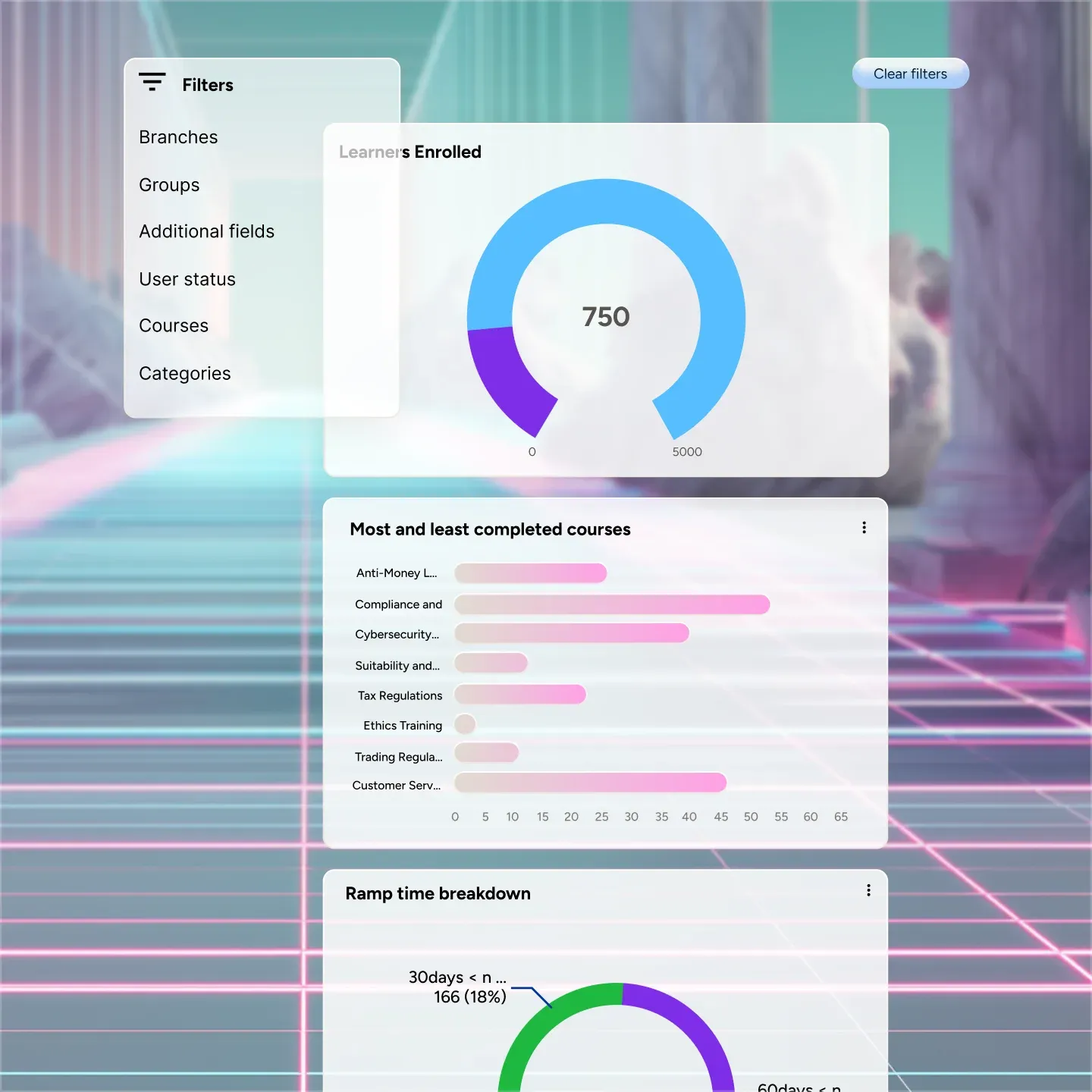1092x1092 pixels.
Task: Open the completed courses chart options menu
Action: pyautogui.click(x=864, y=528)
